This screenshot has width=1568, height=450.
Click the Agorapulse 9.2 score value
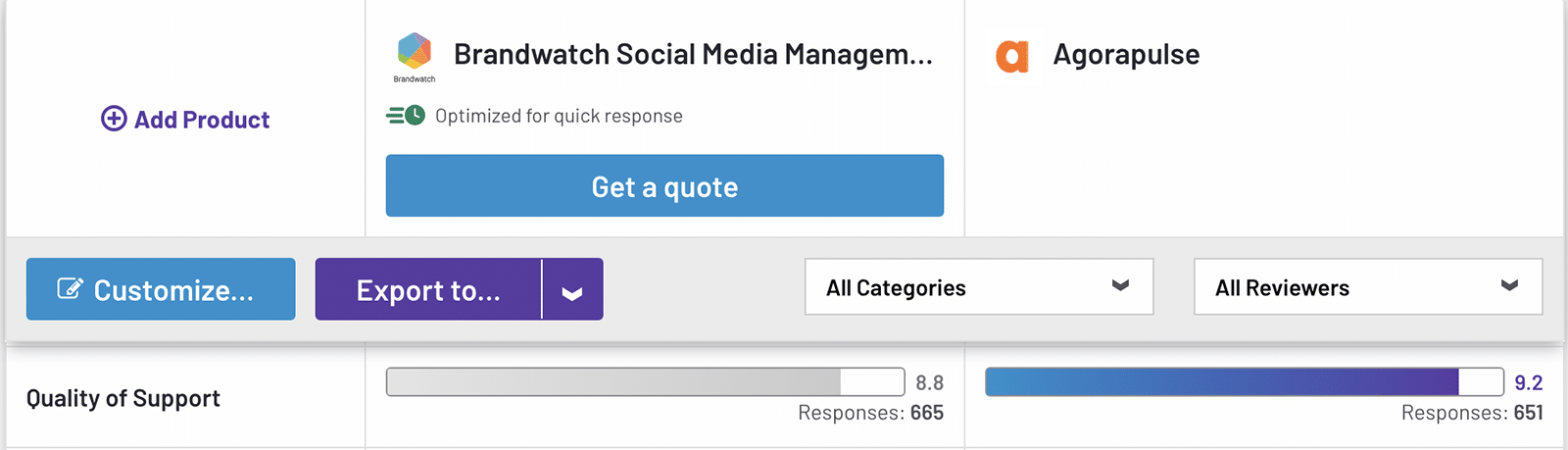1528,382
